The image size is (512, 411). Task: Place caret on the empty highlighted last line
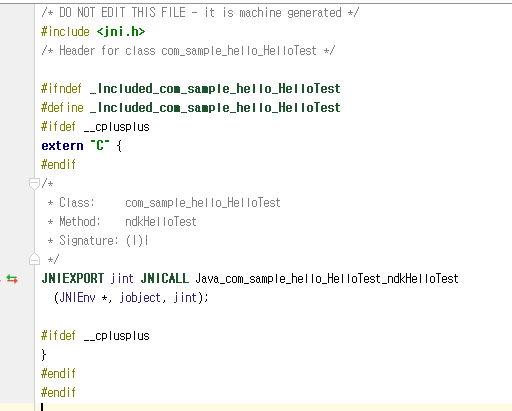click(273, 407)
